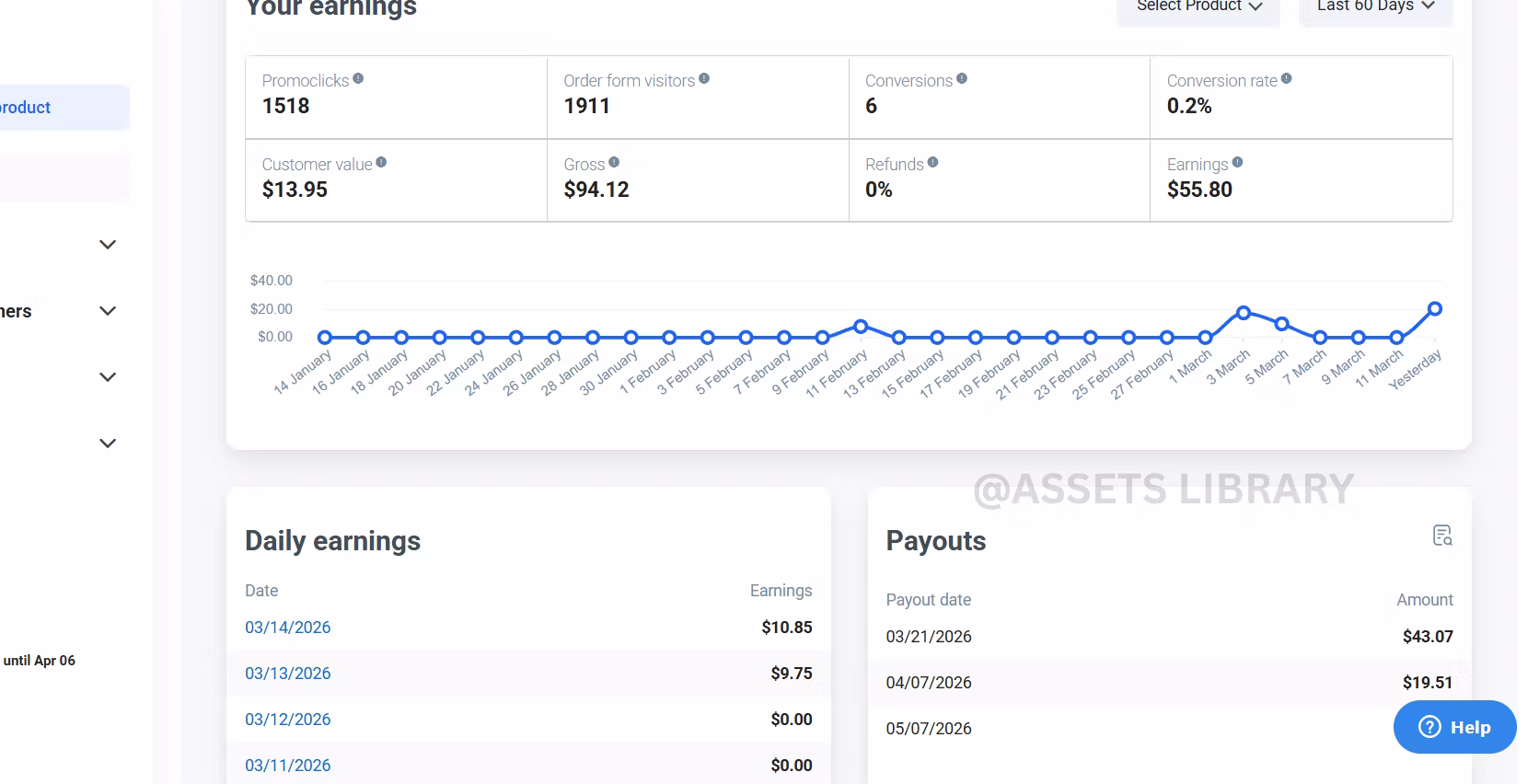Expand the first sidebar chevron section
Screen dimensions: 1539x784
108,245
